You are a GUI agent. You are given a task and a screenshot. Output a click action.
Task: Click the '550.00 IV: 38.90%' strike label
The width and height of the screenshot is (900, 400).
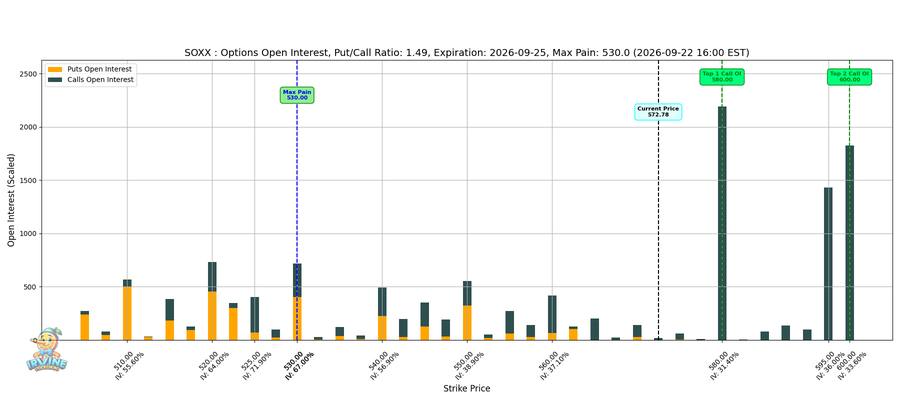tap(470, 364)
